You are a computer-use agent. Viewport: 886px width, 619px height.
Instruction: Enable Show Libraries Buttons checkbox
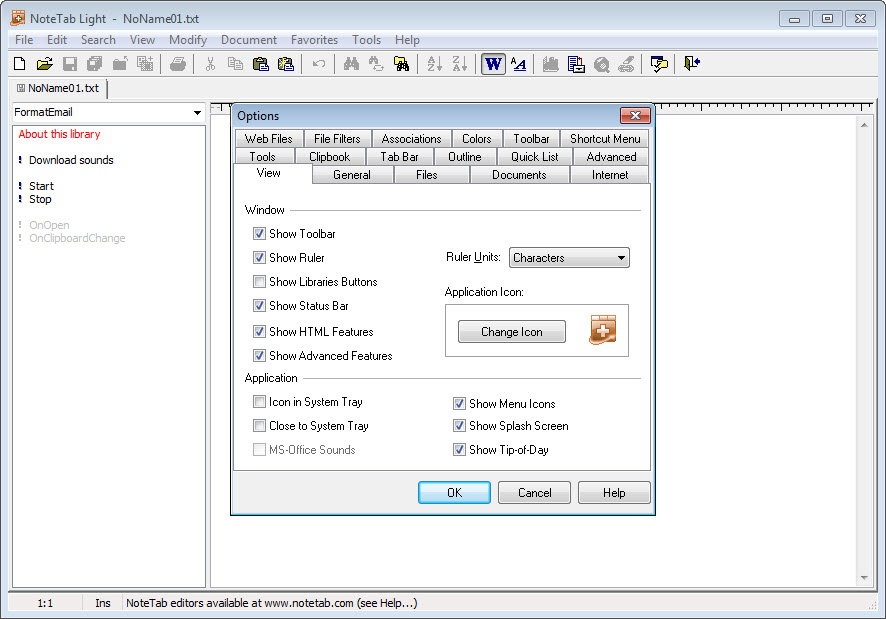pyautogui.click(x=259, y=282)
